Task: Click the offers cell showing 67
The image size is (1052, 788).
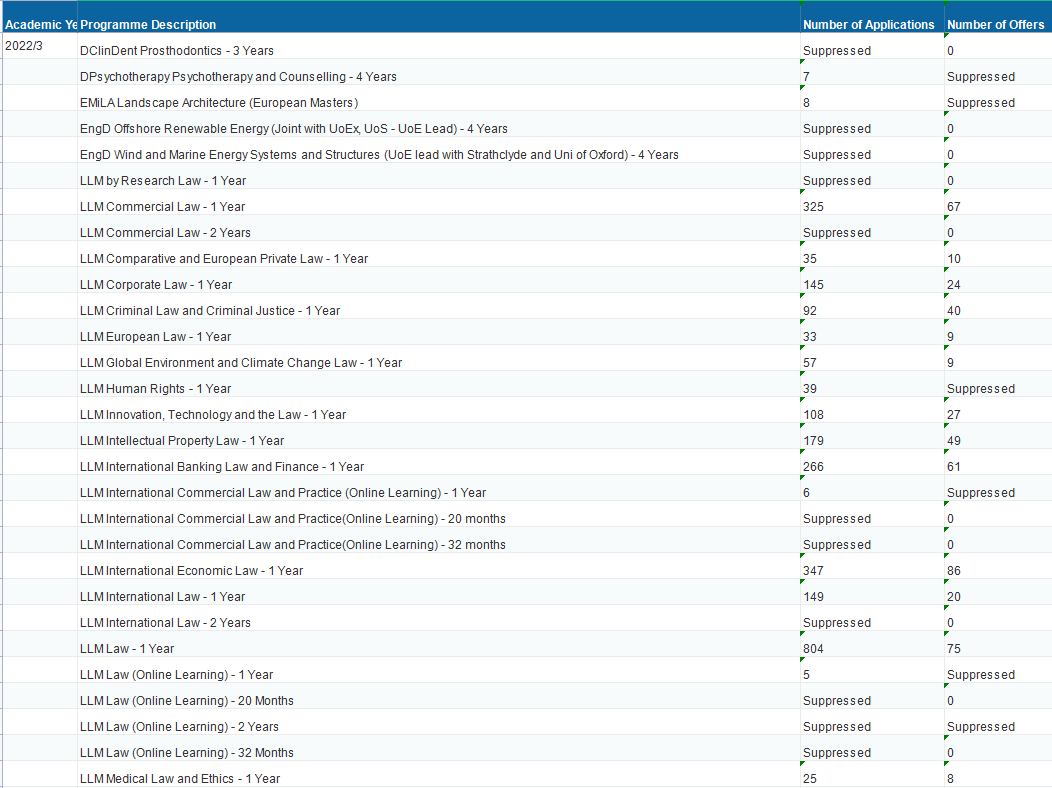Action: pyautogui.click(x=954, y=207)
